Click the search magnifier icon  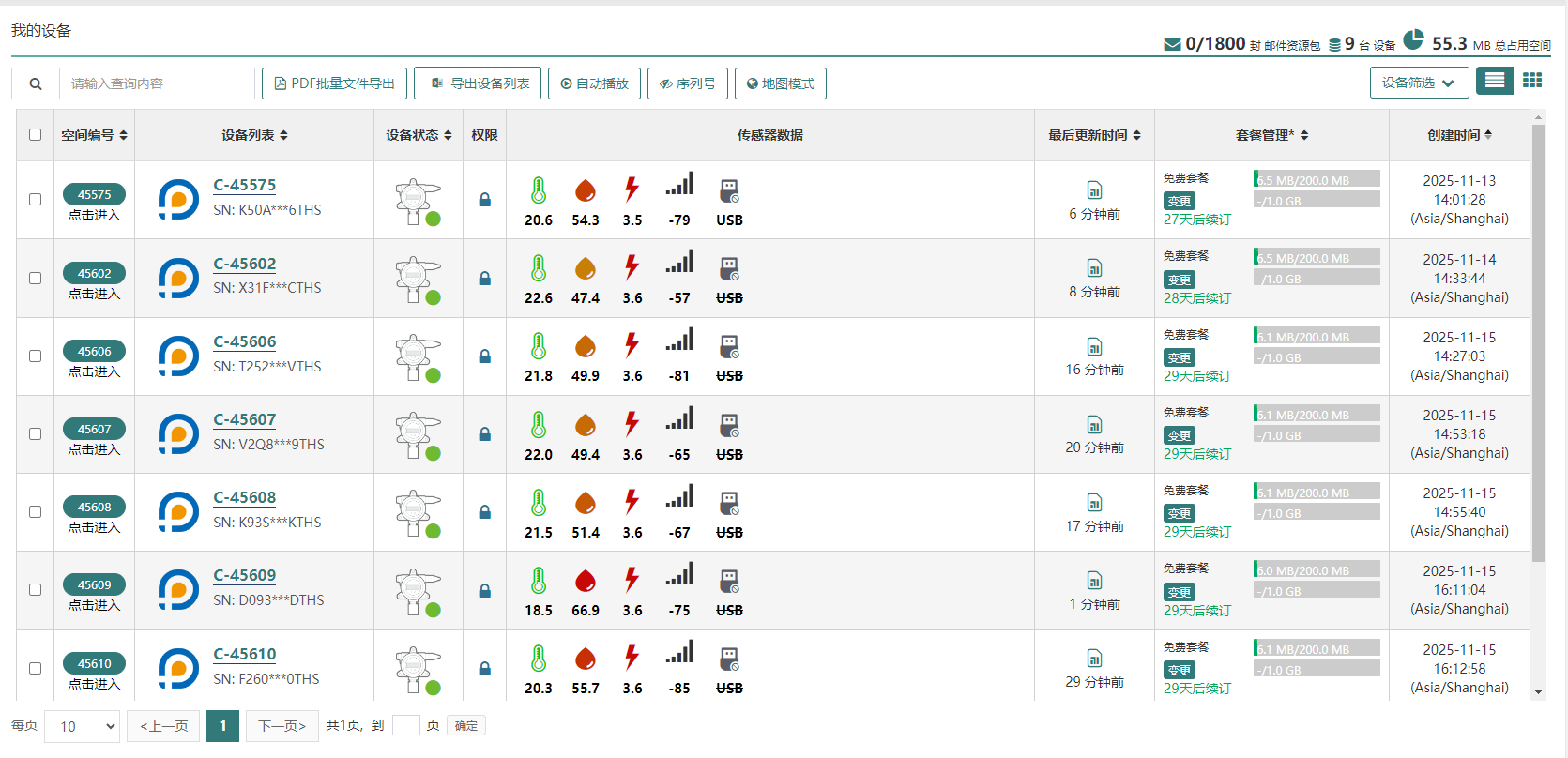tap(36, 83)
